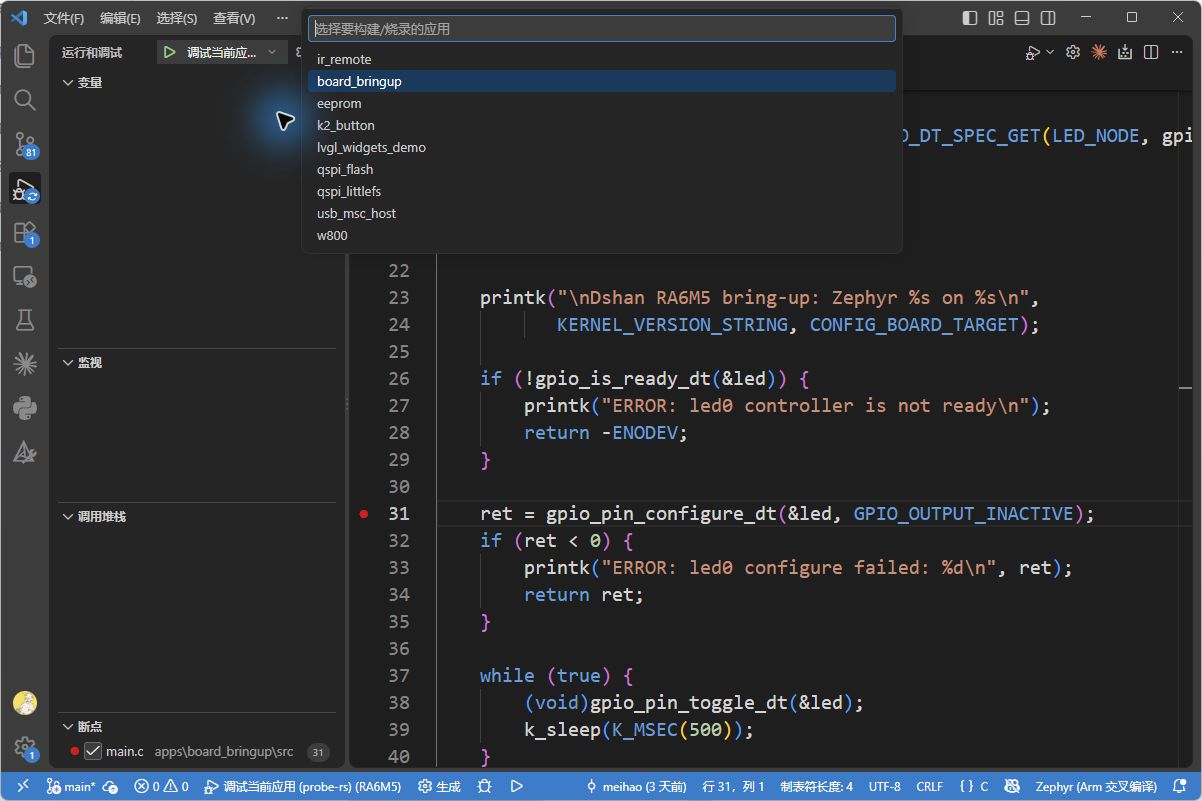Open the 选择(S) menu
Screen dimensions: 1202x801
pos(177,18)
